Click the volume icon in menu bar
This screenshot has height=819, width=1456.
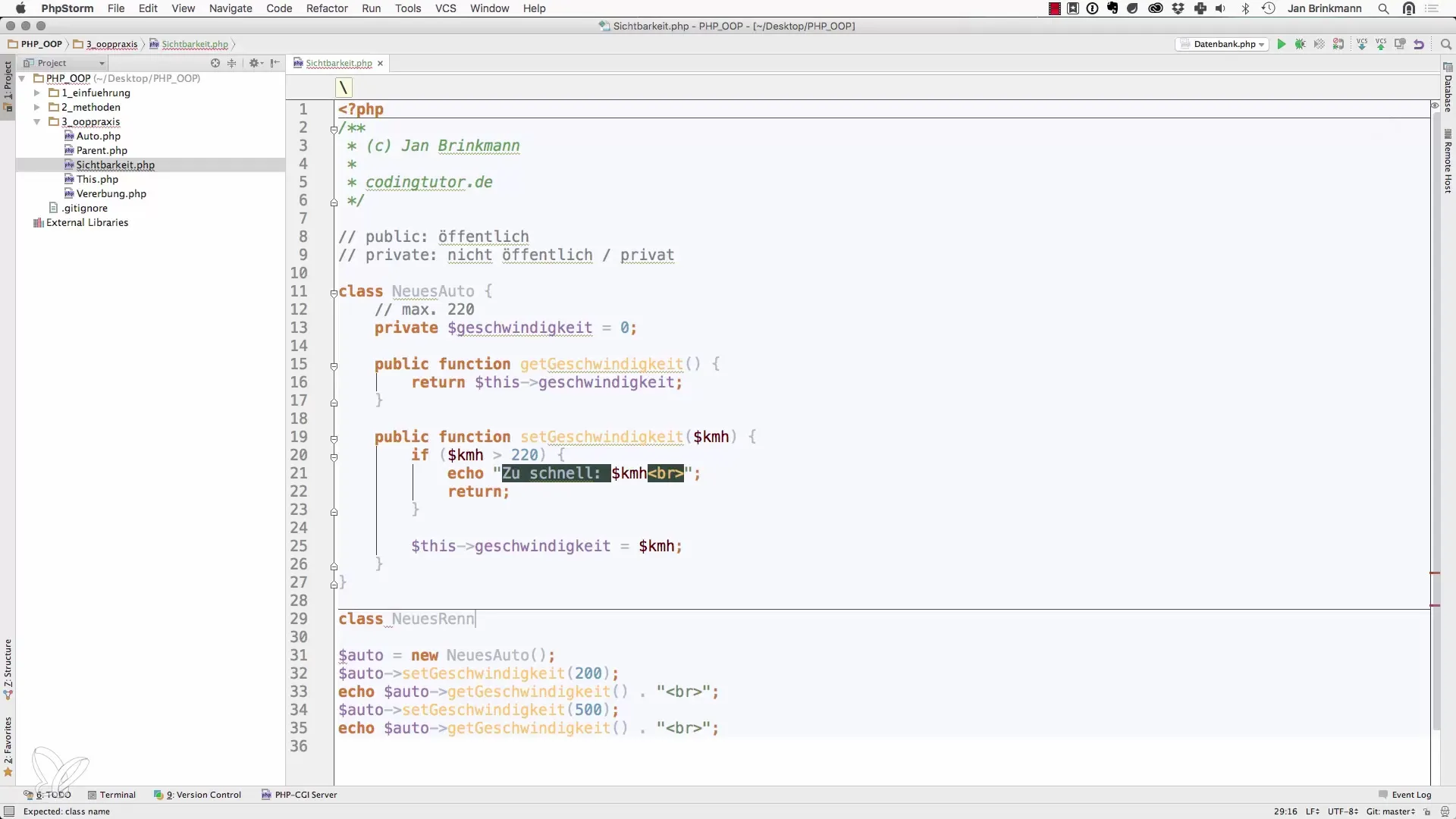1221,8
